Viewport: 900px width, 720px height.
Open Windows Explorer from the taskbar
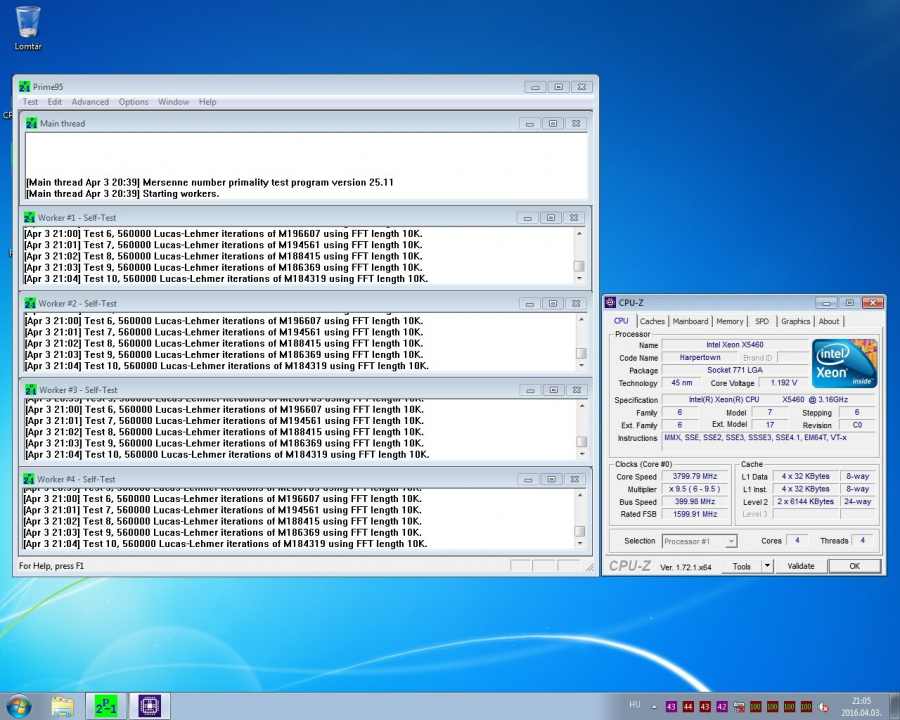[62, 706]
